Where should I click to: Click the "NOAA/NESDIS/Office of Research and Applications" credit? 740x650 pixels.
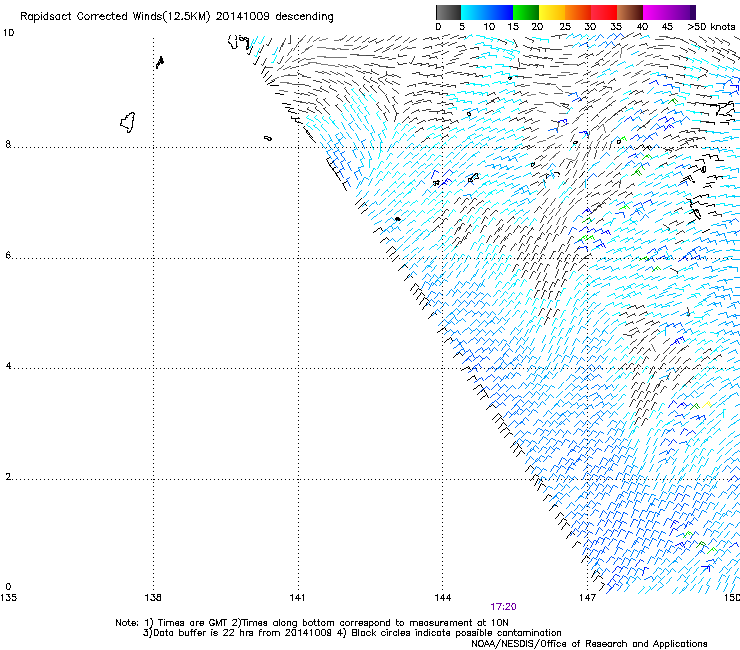click(589, 644)
